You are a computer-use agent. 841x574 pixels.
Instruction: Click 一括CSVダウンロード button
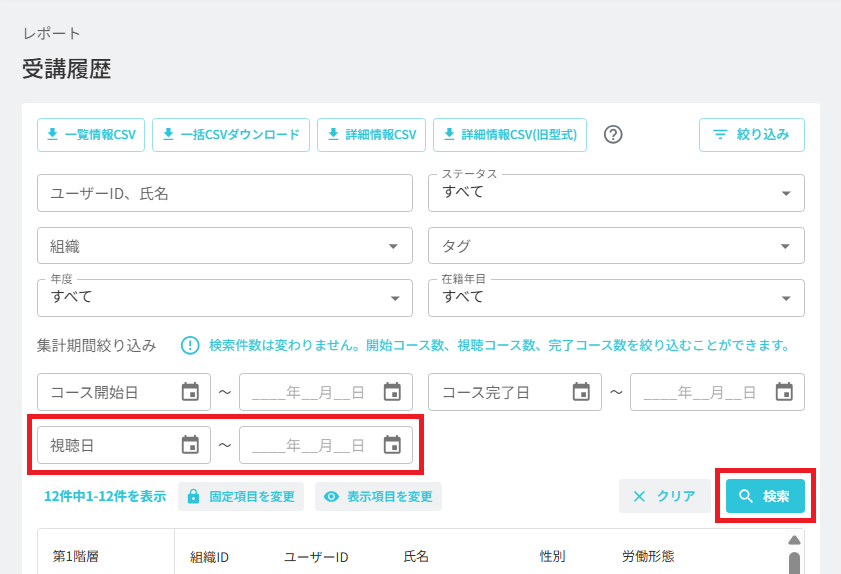231,135
